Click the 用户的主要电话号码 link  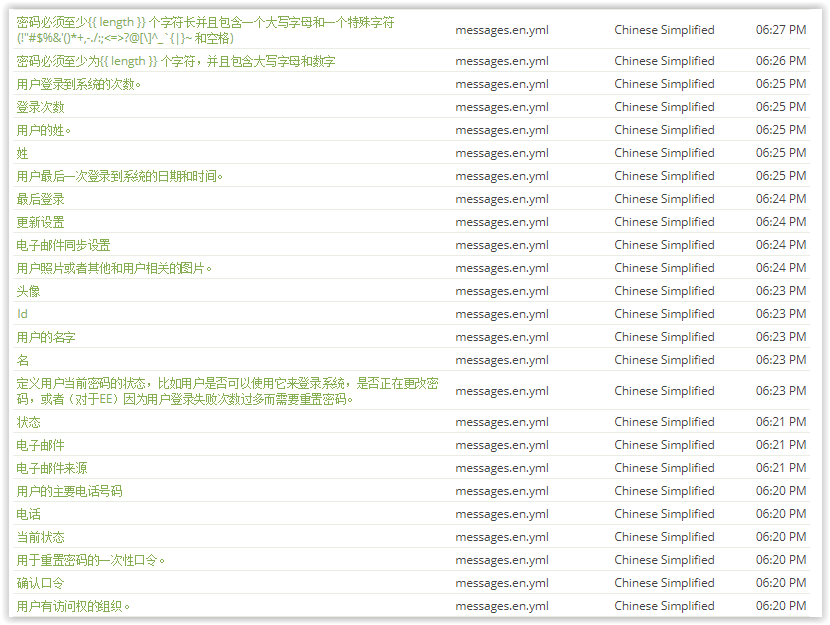coord(69,492)
